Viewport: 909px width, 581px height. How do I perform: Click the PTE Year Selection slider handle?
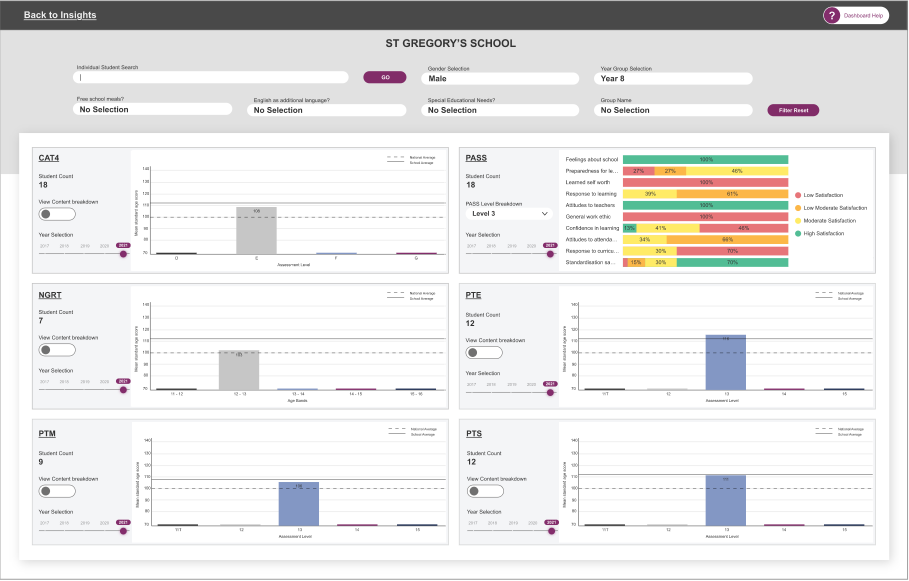(551, 393)
